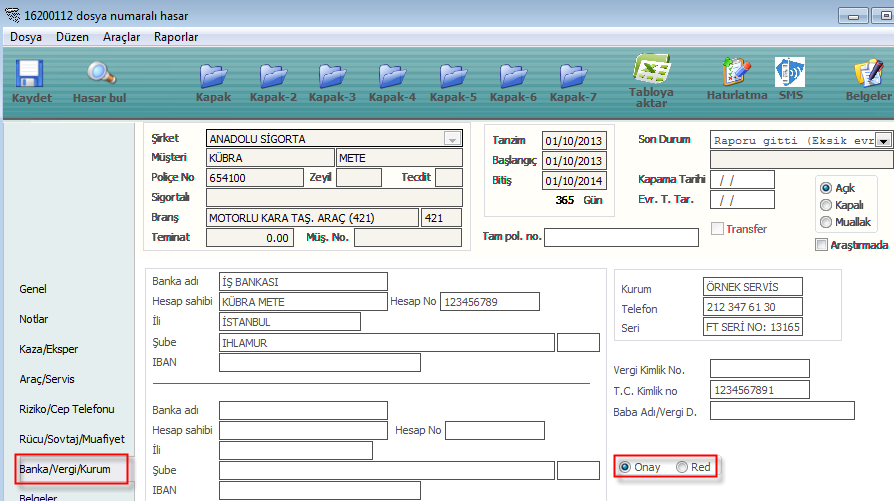Expand the Şirket dropdown arrow
The height and width of the screenshot is (501, 894).
point(452,139)
